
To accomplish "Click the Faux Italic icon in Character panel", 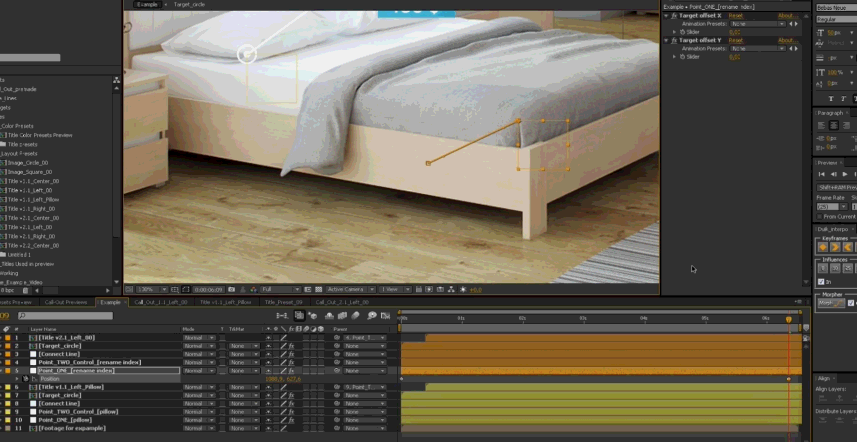I will 845,99.
